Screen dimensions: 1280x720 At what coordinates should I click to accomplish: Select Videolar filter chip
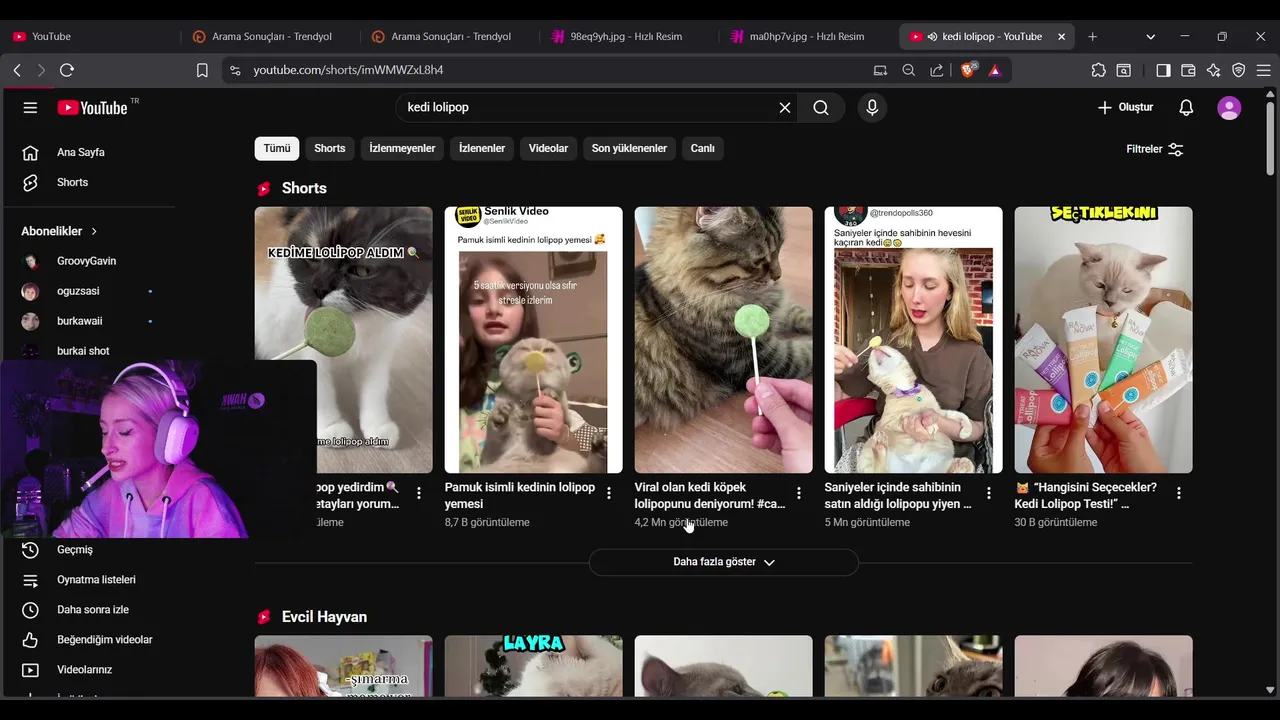pyautogui.click(x=548, y=148)
